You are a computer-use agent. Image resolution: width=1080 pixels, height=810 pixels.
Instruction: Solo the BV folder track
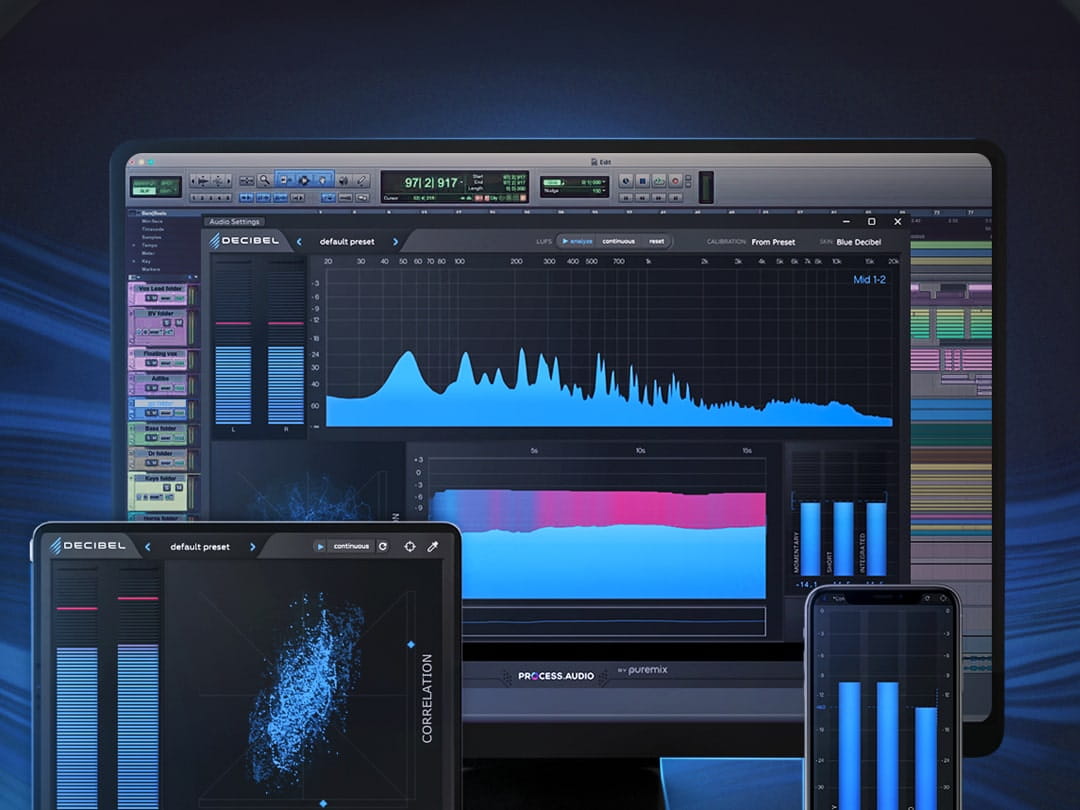[x=168, y=322]
